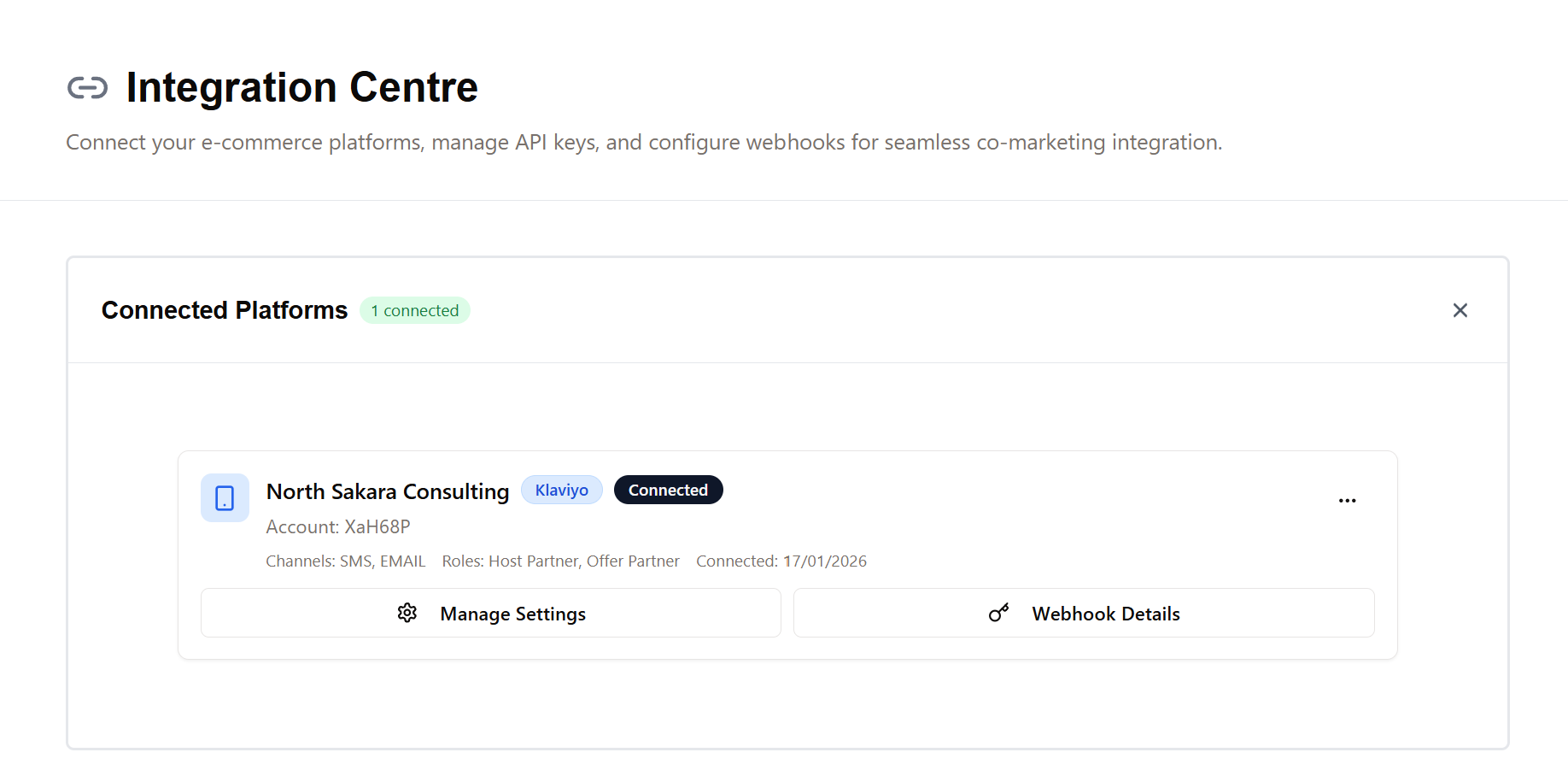The image size is (1568, 764).
Task: Click the page description under the title
Action: click(x=644, y=142)
